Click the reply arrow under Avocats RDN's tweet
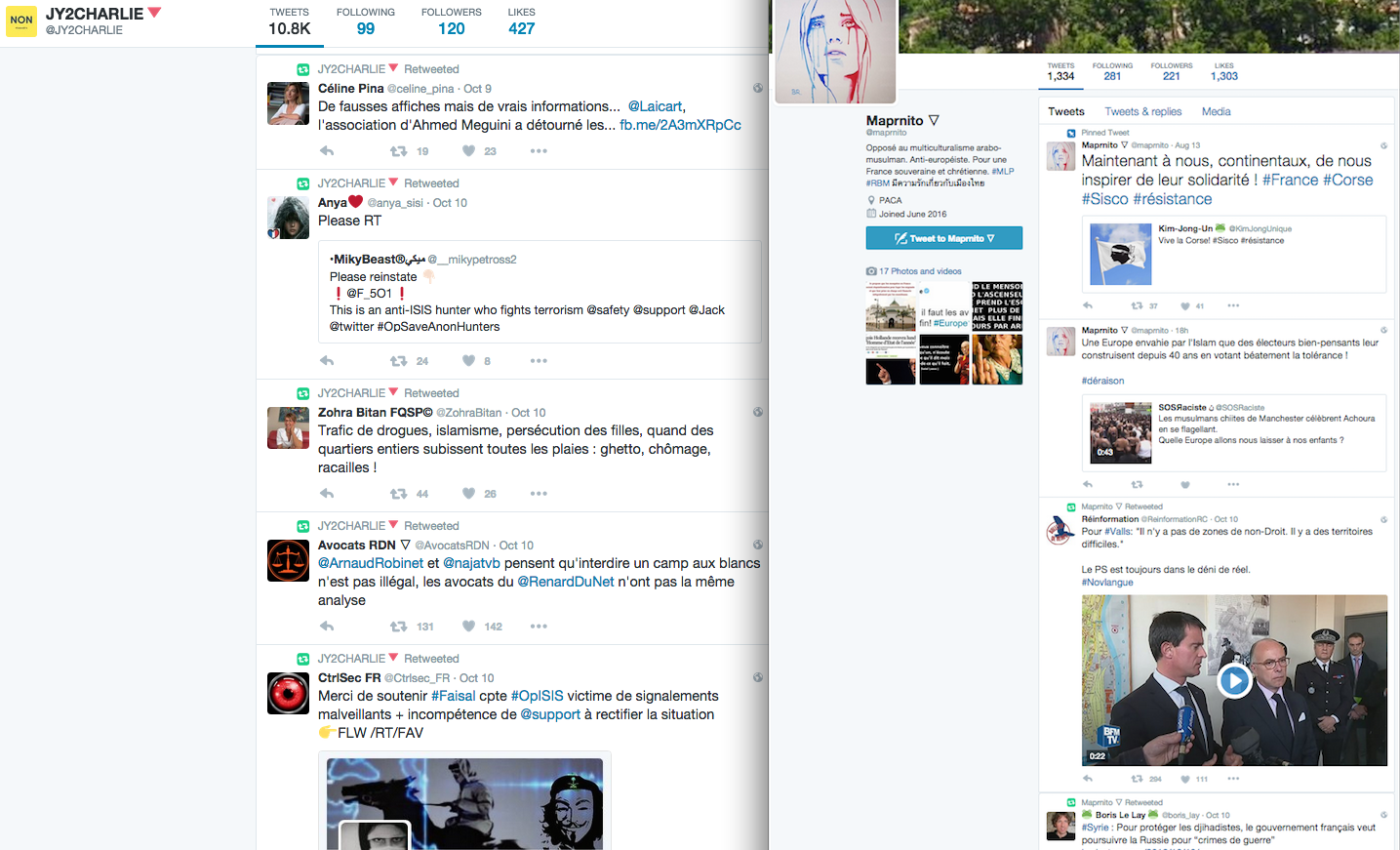This screenshot has height=850, width=1400. click(327, 627)
